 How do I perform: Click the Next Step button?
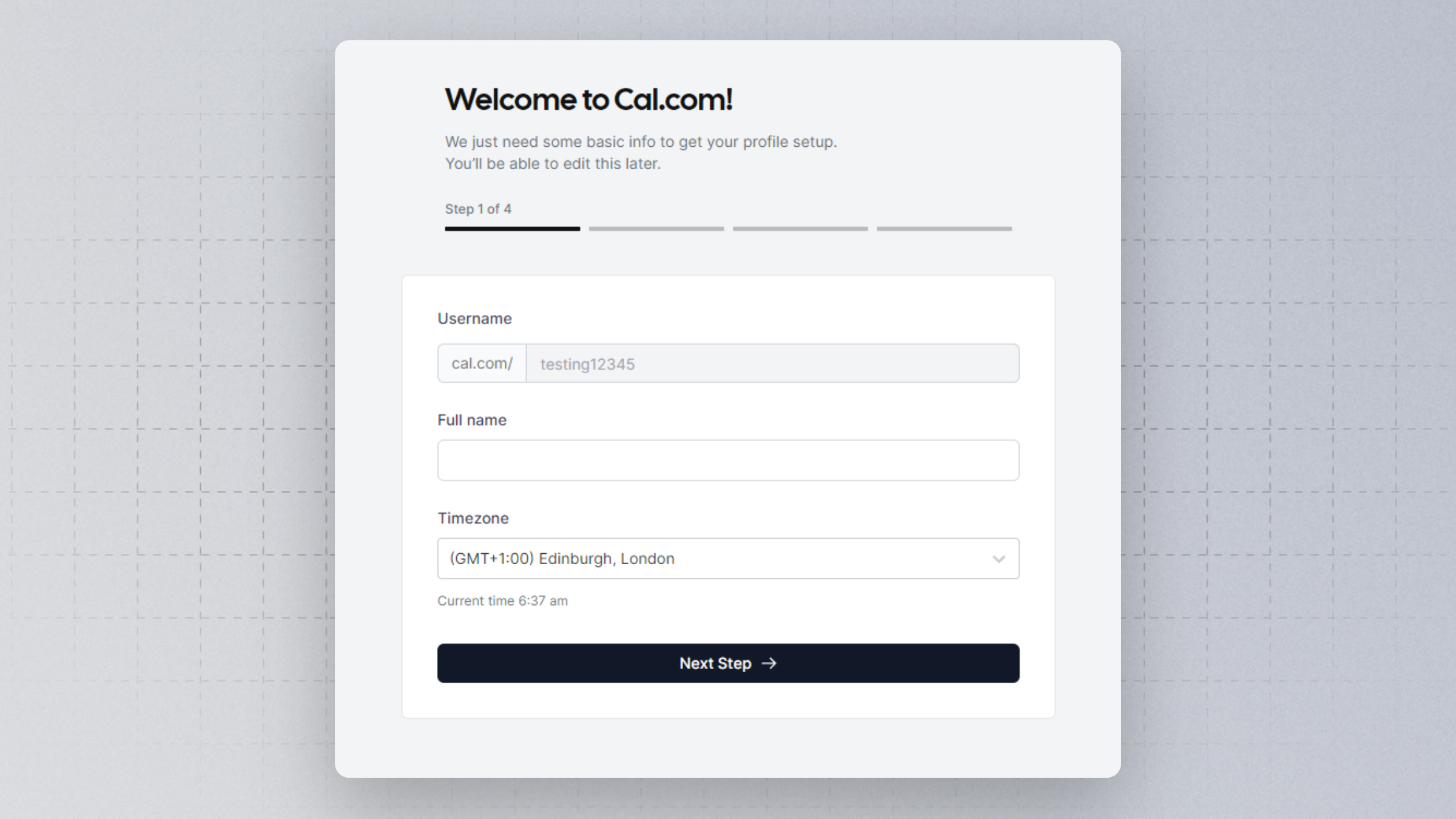[728, 663]
